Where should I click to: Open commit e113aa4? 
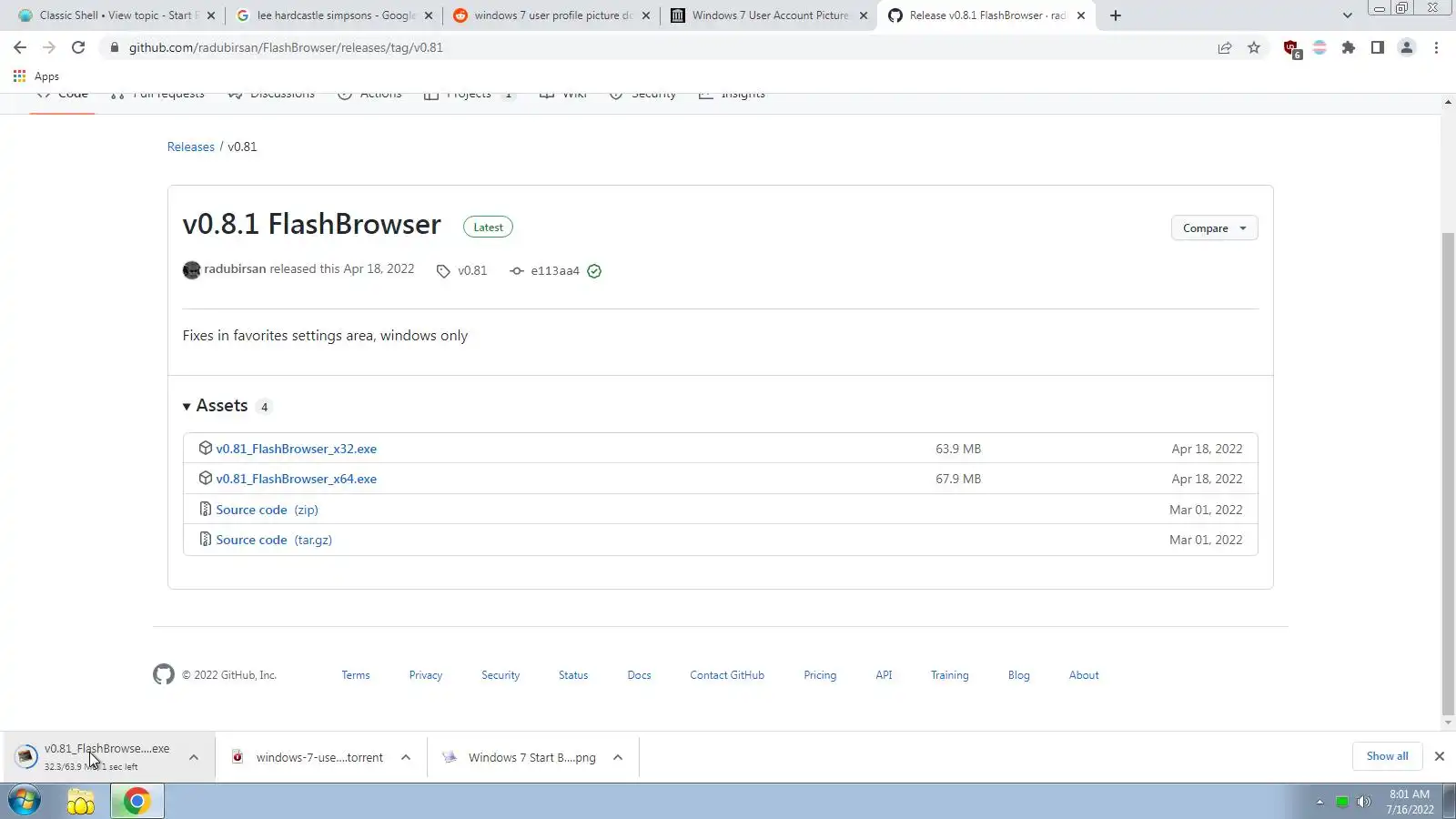(555, 271)
